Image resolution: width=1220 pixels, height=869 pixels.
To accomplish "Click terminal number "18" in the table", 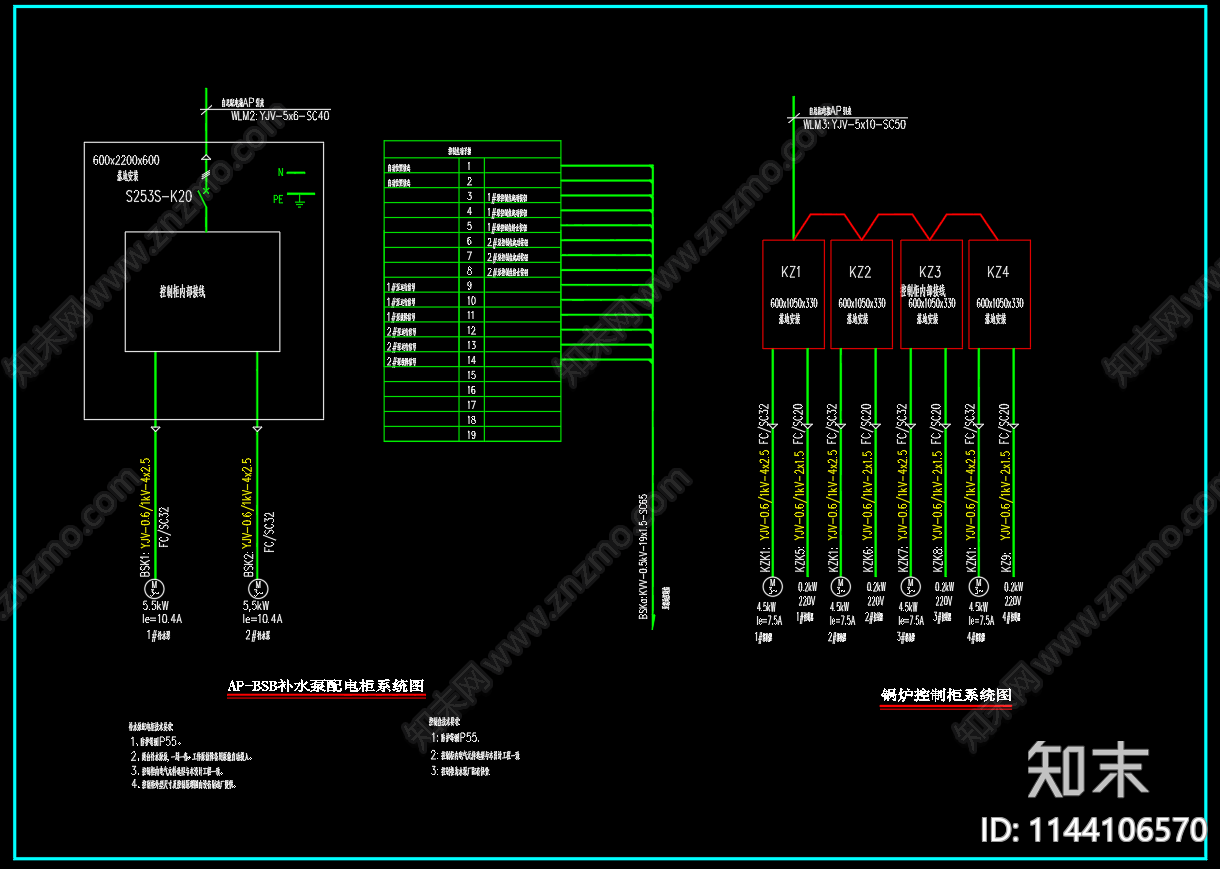I will [x=470, y=420].
